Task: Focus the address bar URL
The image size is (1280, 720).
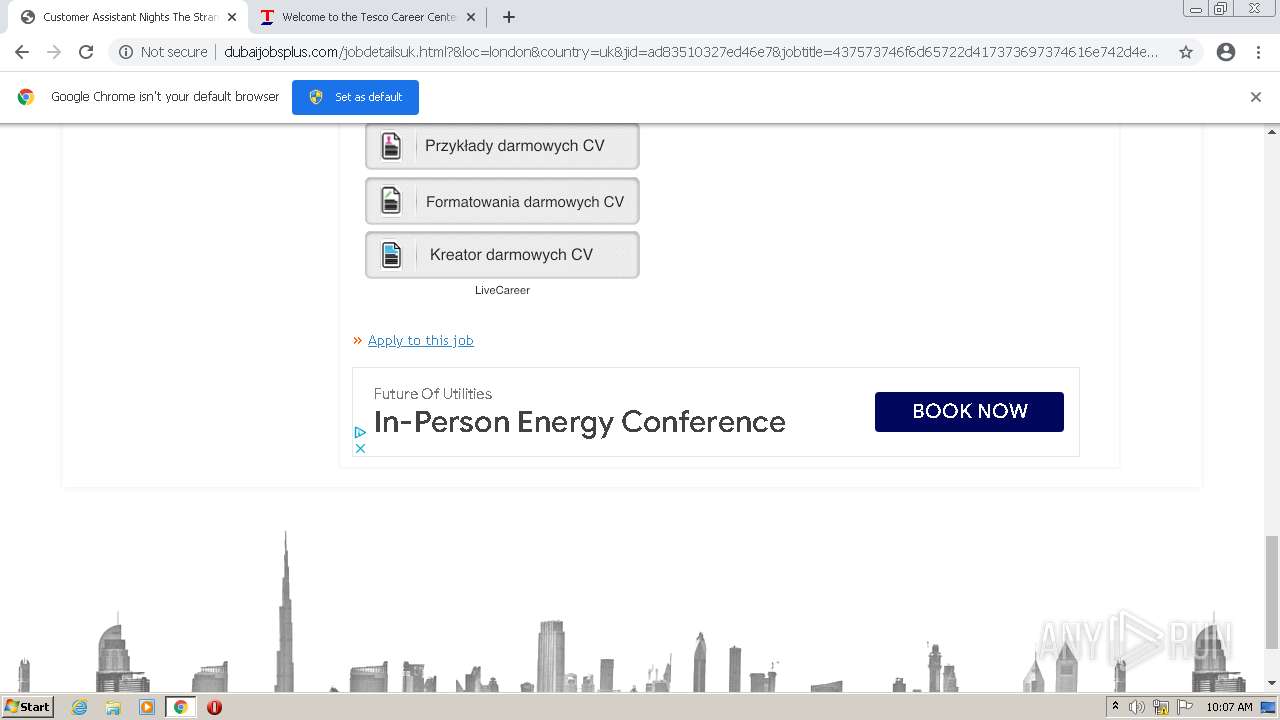Action: (690, 52)
